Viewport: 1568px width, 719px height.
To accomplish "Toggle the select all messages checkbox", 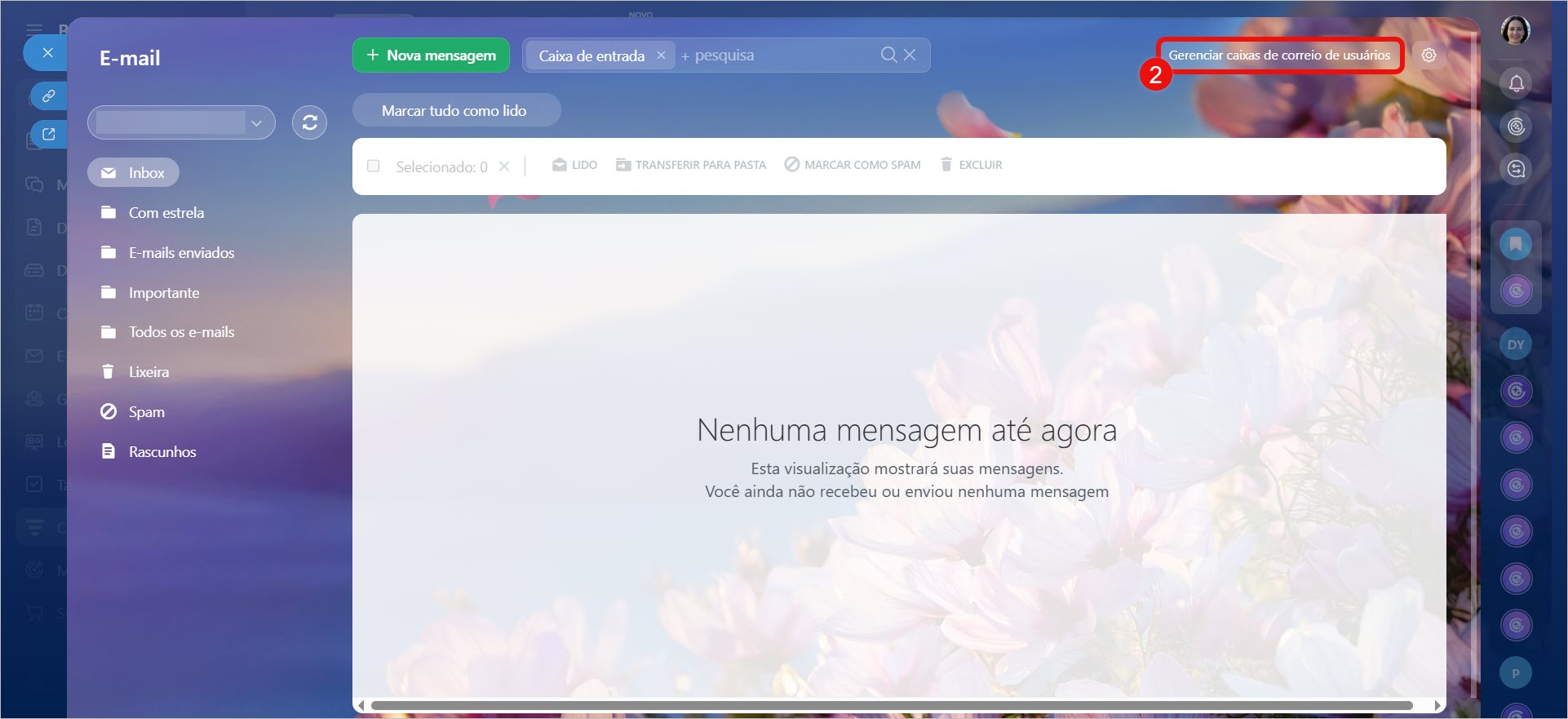I will click(x=374, y=166).
